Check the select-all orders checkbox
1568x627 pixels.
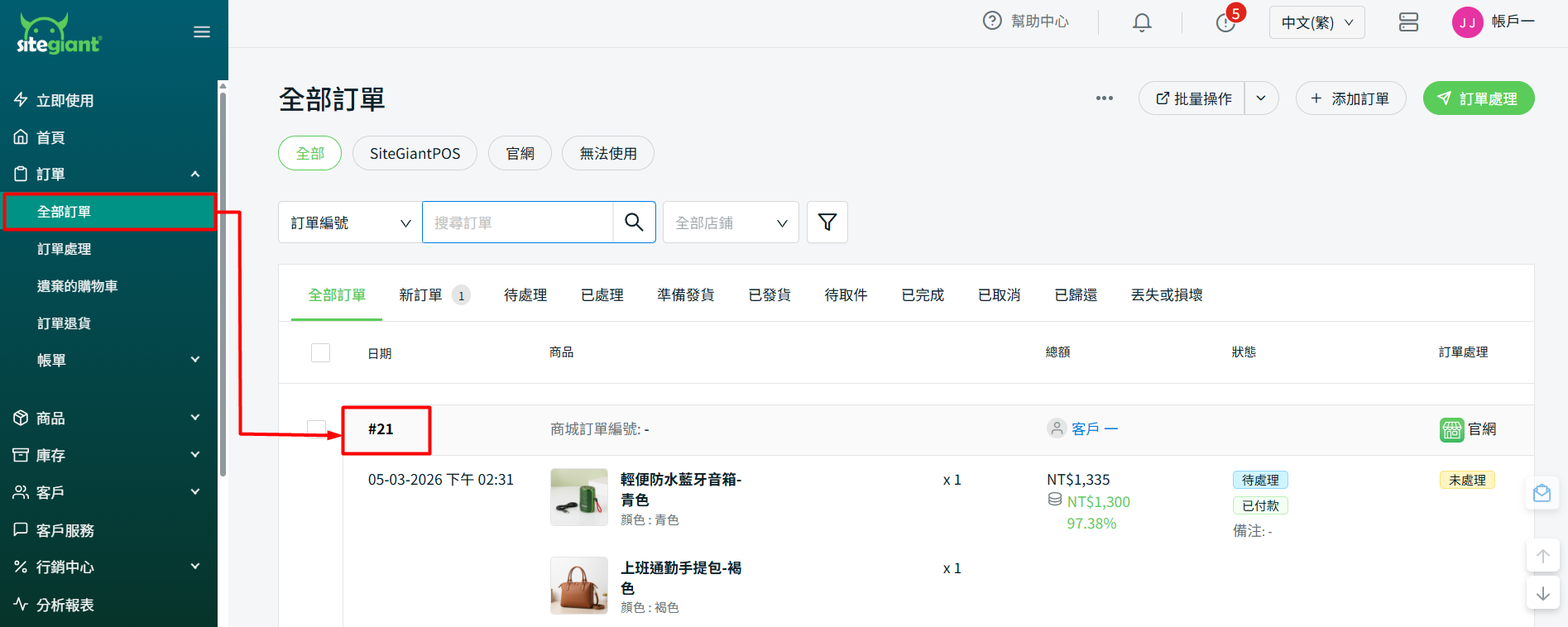pyautogui.click(x=320, y=353)
